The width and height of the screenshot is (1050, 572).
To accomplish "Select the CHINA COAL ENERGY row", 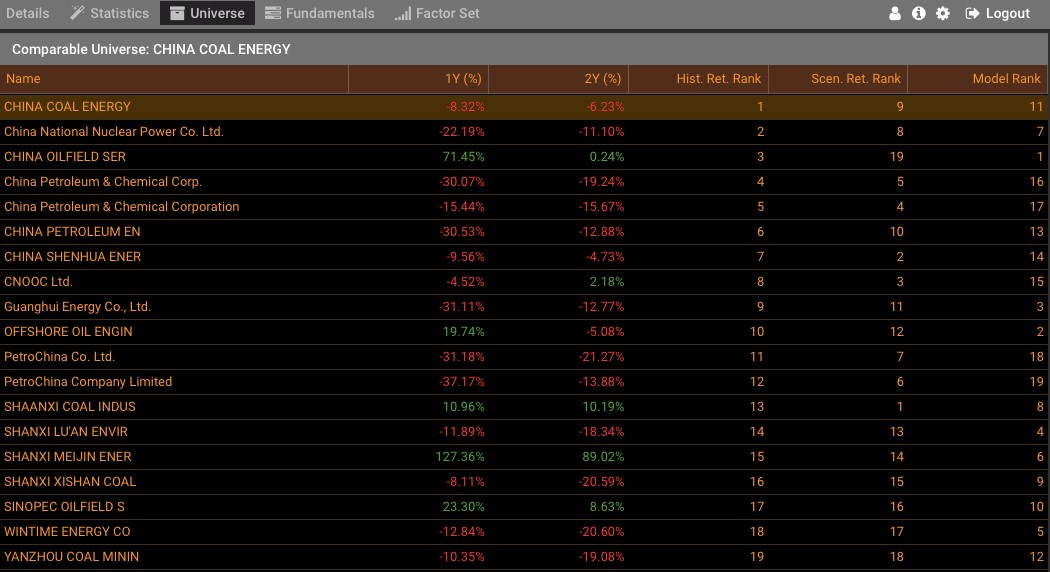I will [525, 107].
